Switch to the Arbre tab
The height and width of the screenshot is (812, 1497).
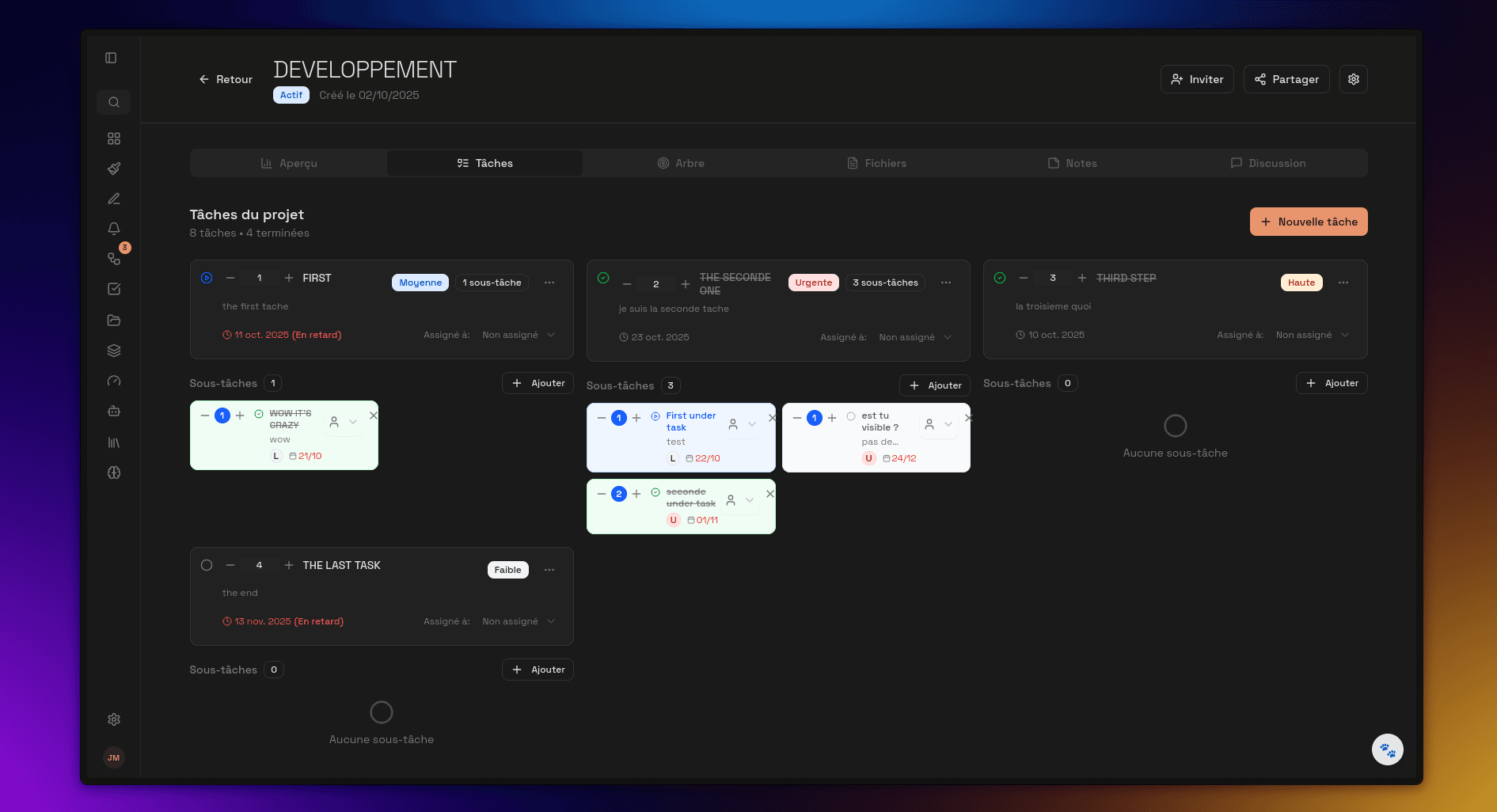coord(681,163)
